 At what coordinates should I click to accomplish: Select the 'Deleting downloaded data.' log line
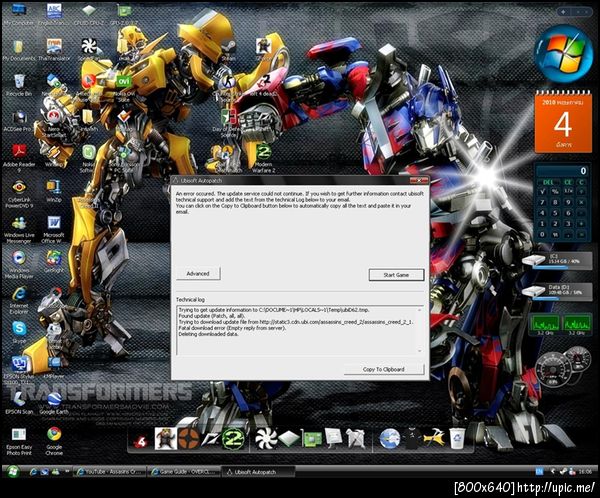(209, 334)
